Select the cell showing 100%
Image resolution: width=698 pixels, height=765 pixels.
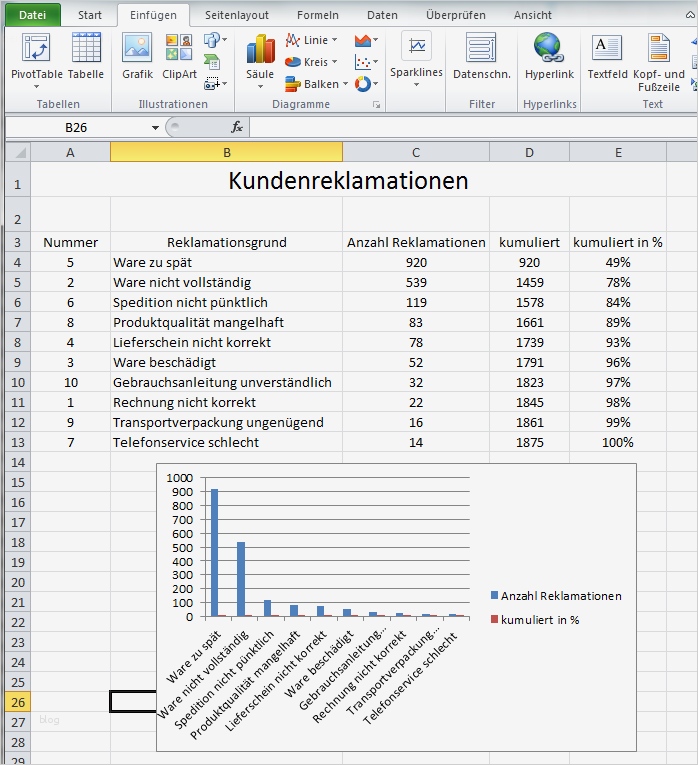[618, 443]
